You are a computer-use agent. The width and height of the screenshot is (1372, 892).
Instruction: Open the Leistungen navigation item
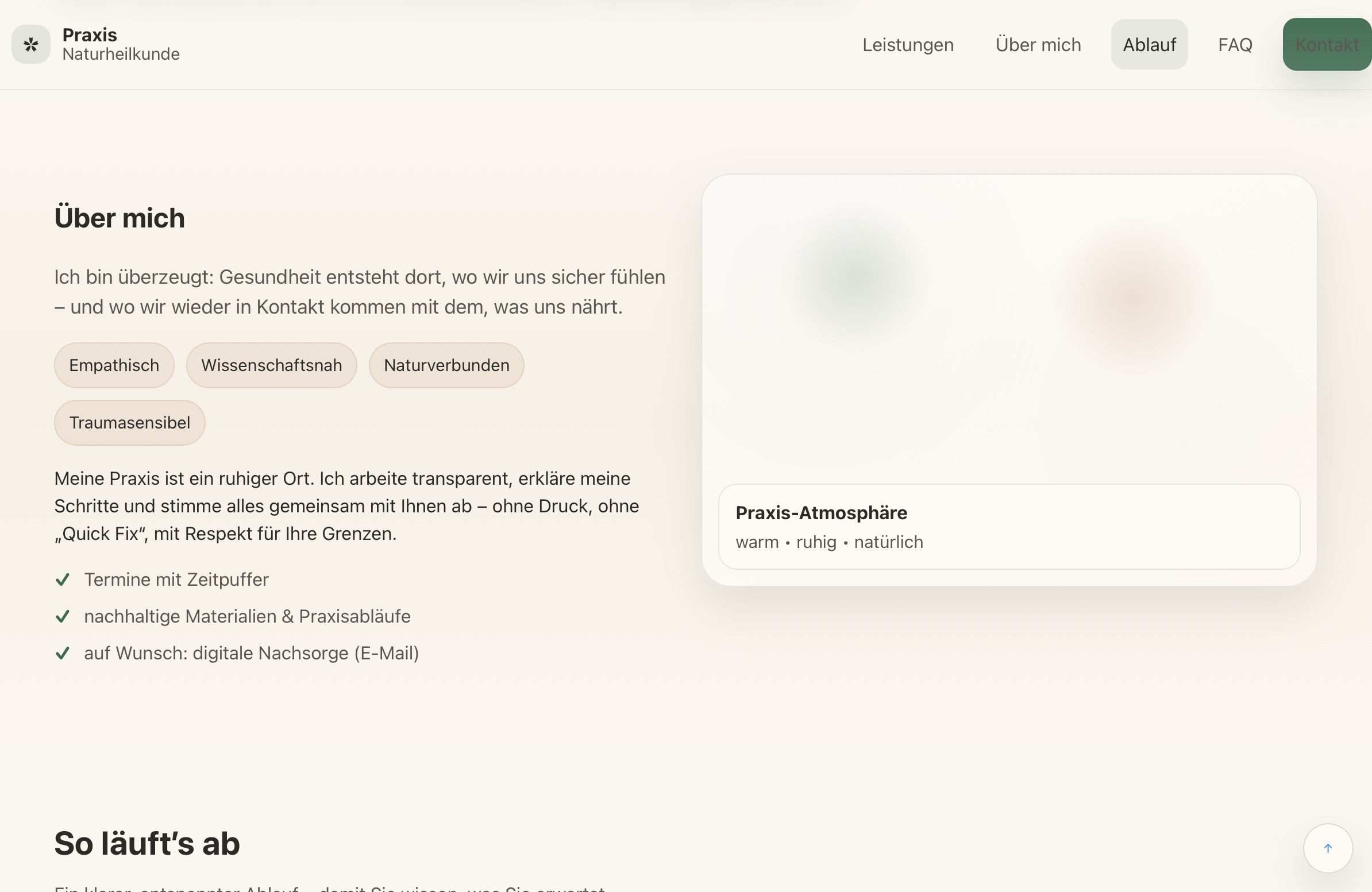pos(907,44)
